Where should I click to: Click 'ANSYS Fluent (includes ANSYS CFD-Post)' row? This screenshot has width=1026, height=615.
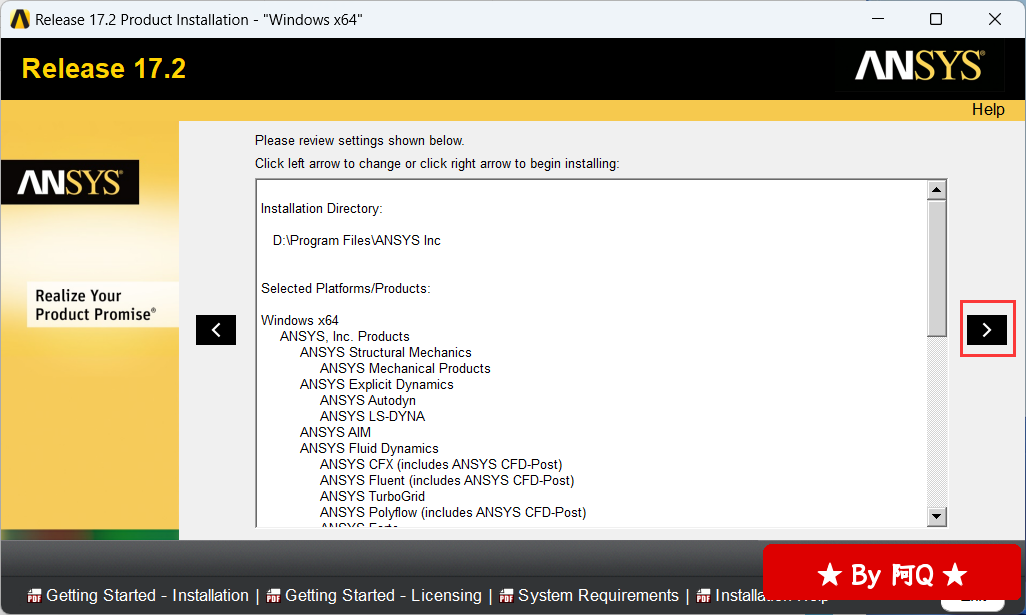point(447,480)
